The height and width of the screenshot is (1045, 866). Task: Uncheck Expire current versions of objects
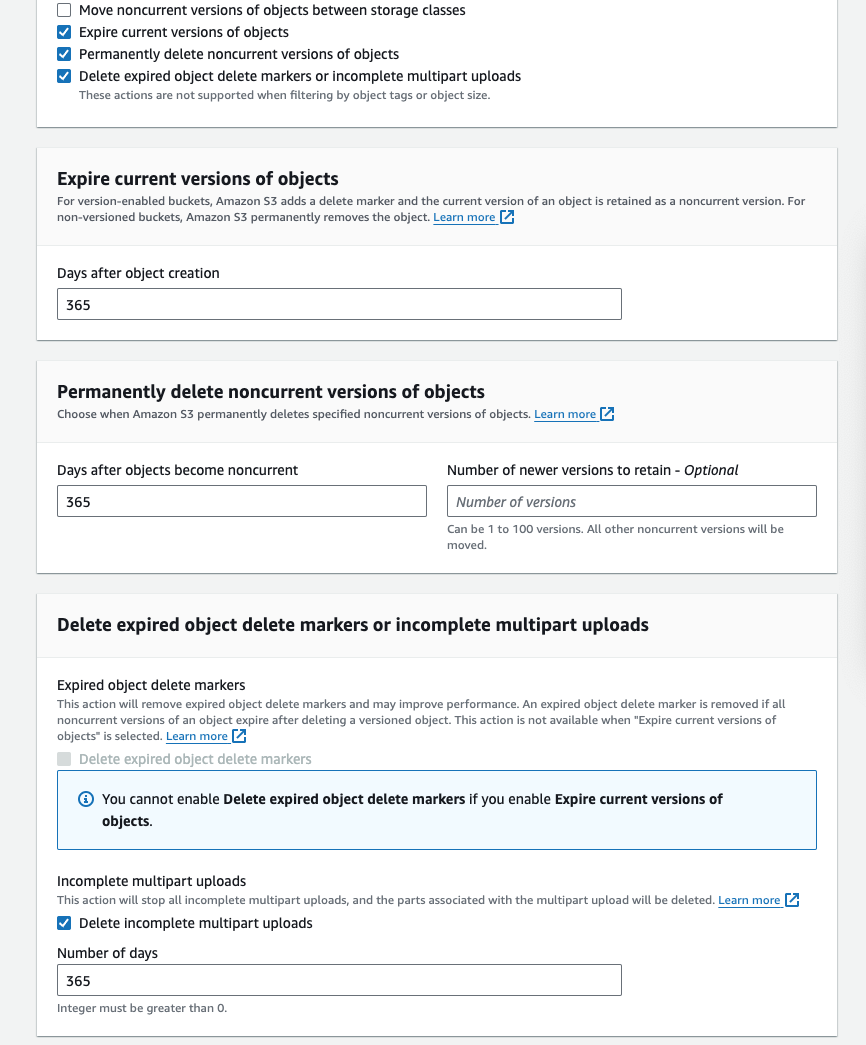64,32
